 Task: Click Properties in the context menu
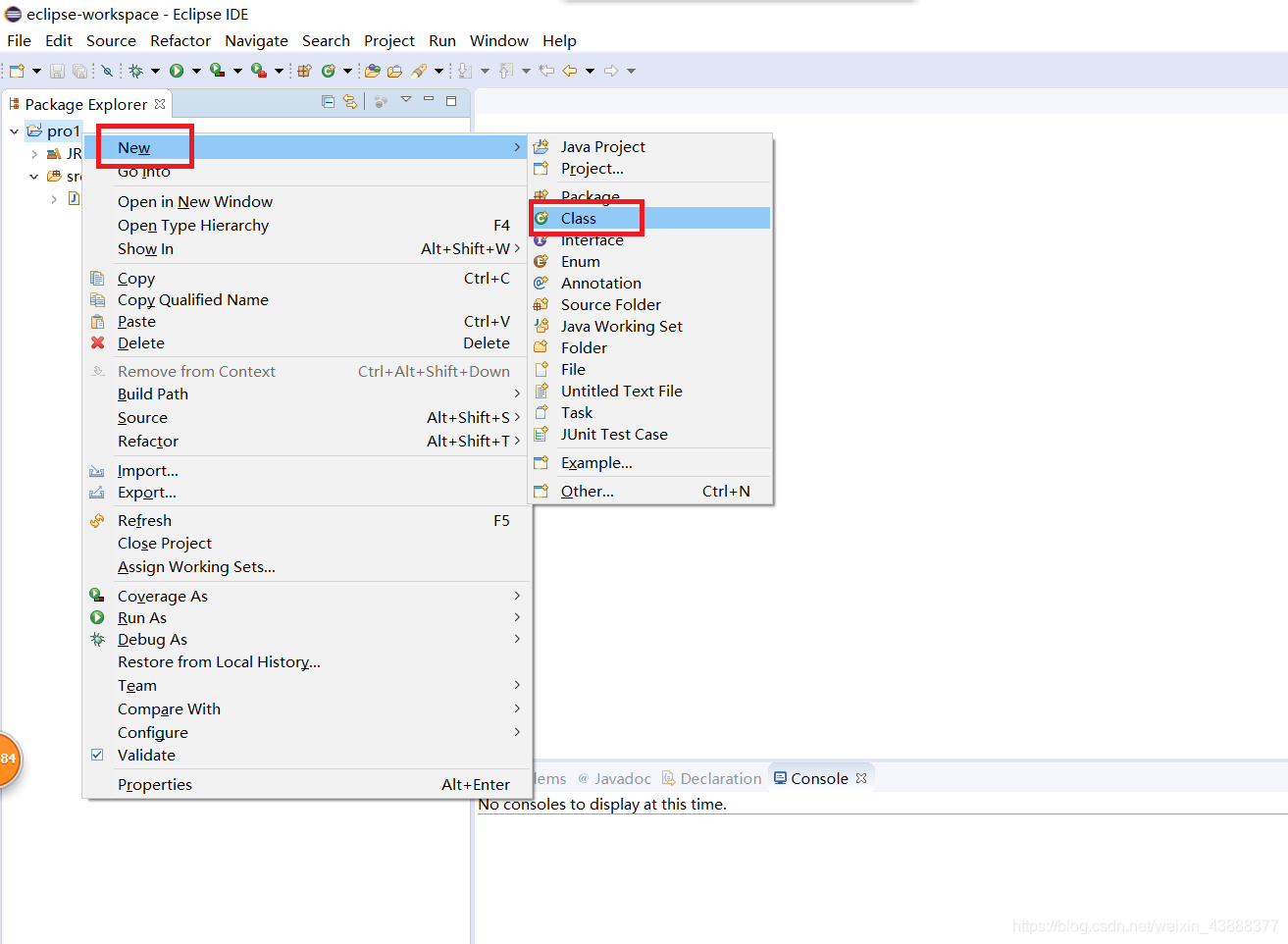click(x=306, y=784)
